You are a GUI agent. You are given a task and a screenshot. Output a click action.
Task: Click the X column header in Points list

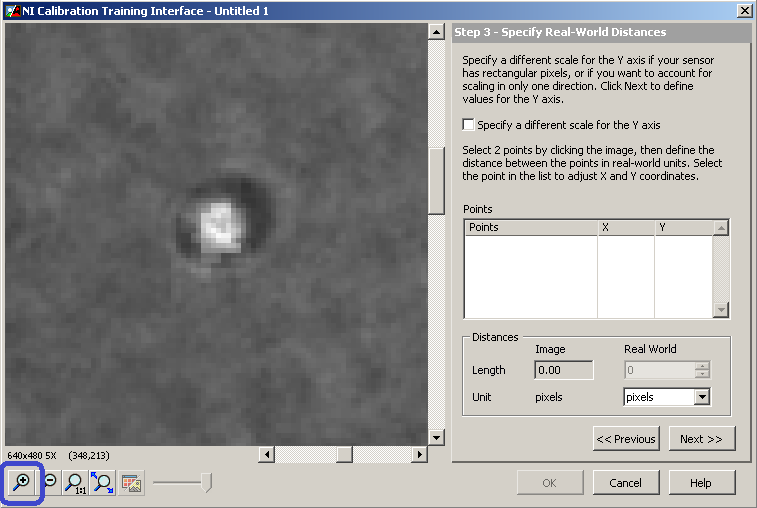pyautogui.click(x=626, y=227)
